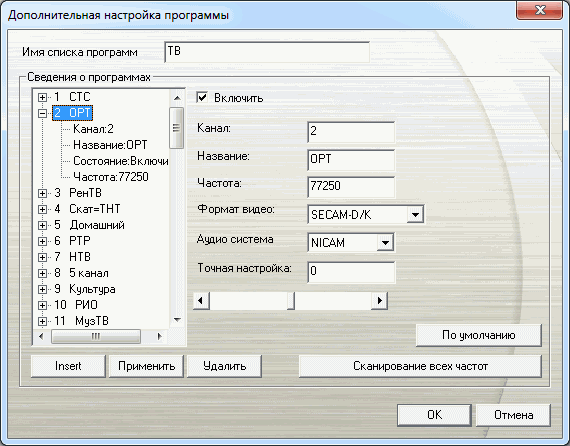Viewport: 570px width, 446px height.
Task: Toggle the Включить checkbox
Action: coord(202,97)
